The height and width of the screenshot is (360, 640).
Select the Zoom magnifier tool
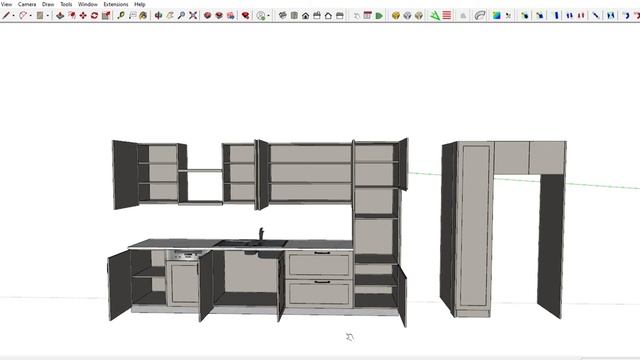pyautogui.click(x=181, y=16)
